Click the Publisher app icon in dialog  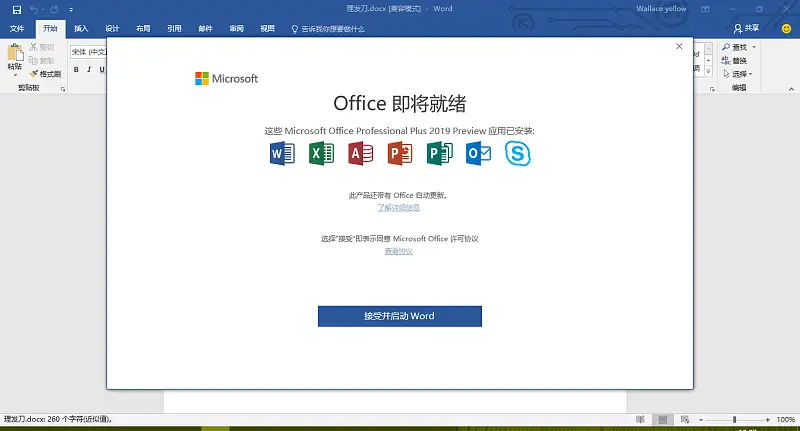tap(439, 154)
